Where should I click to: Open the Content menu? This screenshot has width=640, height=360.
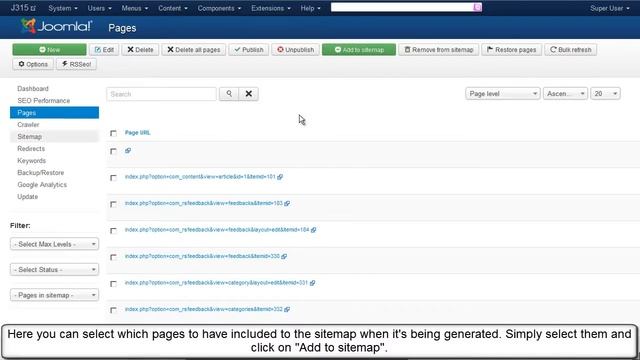coord(173,8)
